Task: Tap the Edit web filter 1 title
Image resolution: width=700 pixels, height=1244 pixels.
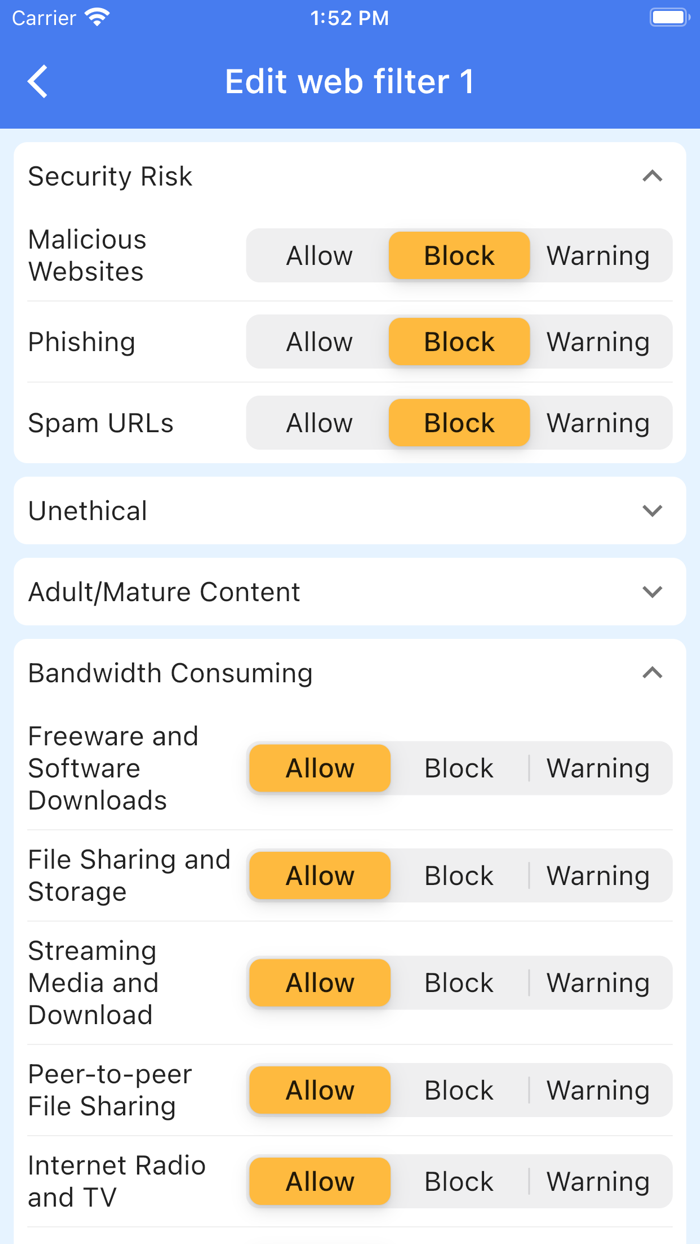Action: 350,81
